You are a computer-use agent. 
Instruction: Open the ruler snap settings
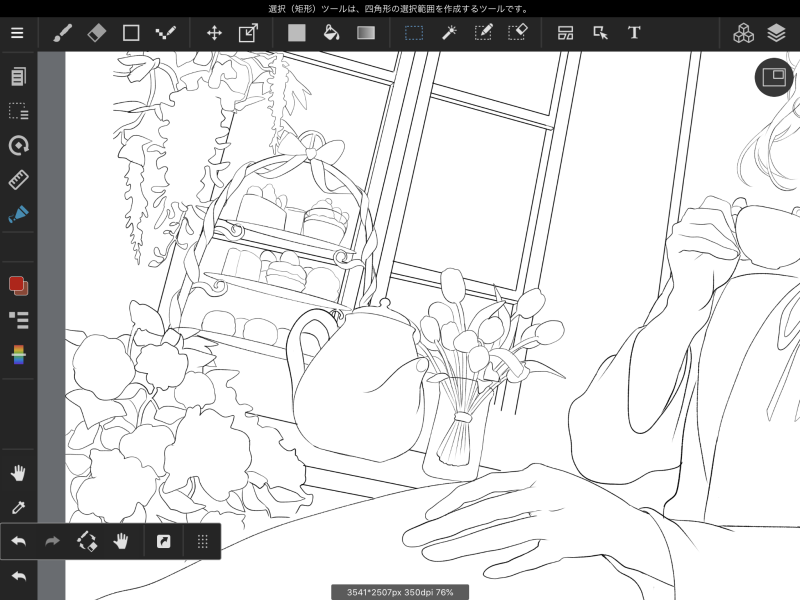(18, 180)
